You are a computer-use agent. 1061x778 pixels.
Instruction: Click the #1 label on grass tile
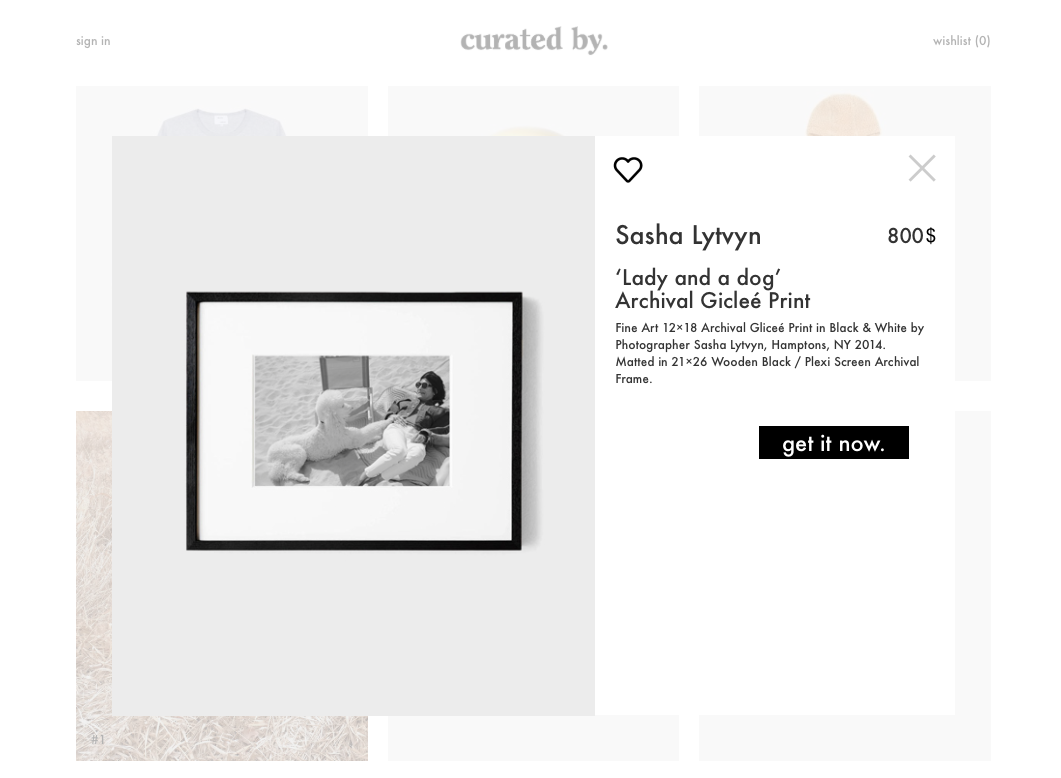coord(98,740)
